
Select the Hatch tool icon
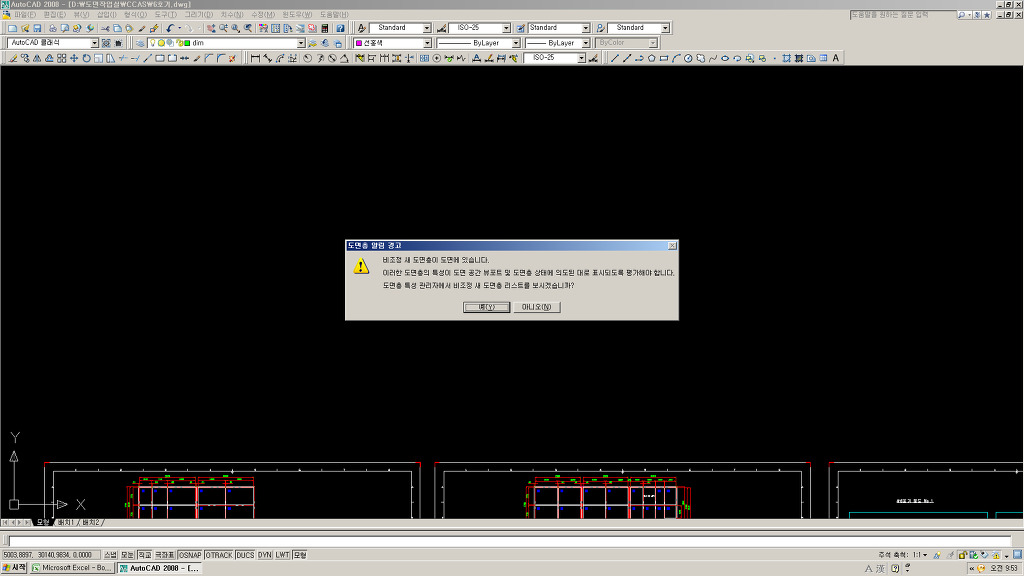(x=786, y=59)
